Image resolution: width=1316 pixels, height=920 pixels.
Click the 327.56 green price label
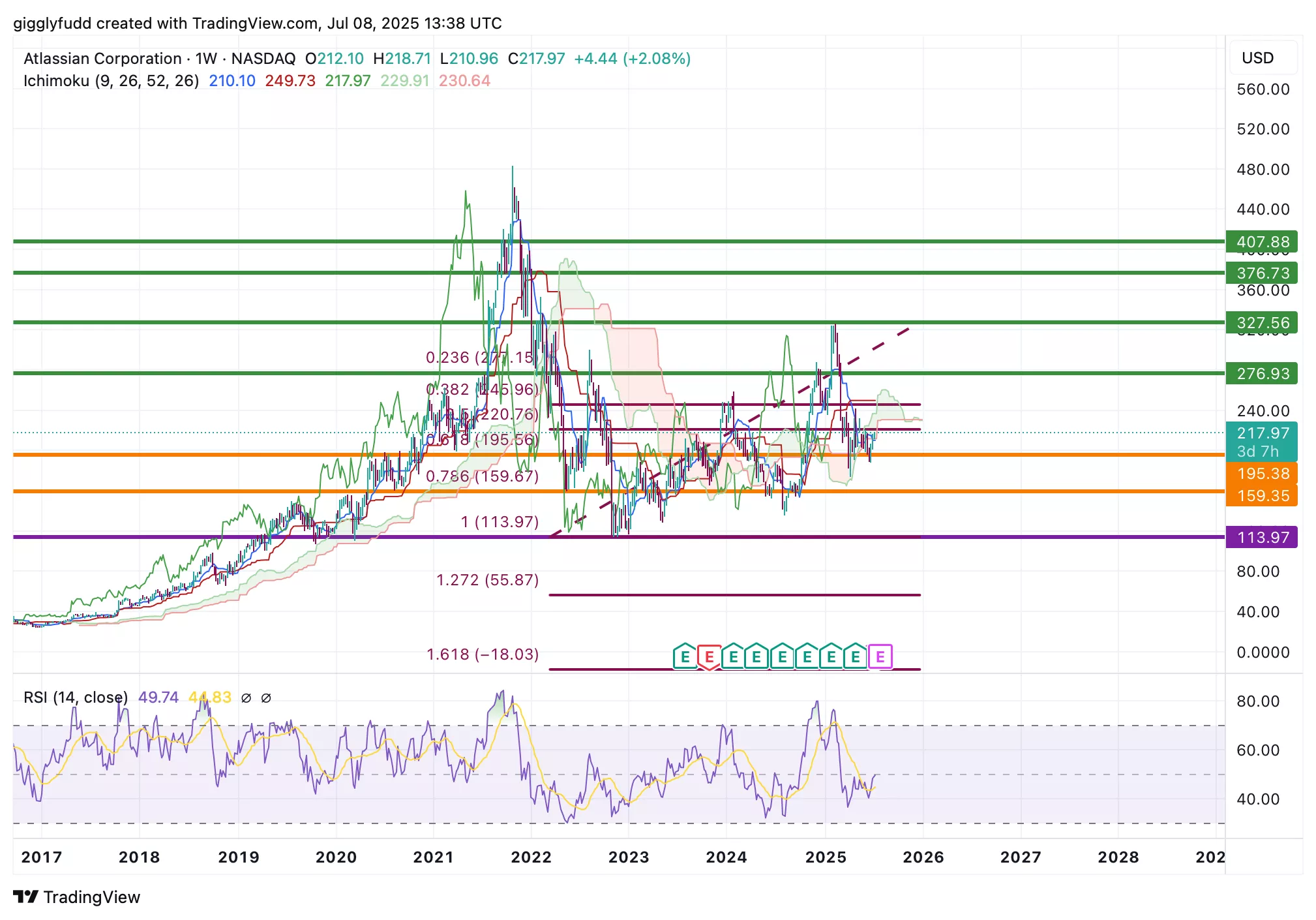[1262, 323]
